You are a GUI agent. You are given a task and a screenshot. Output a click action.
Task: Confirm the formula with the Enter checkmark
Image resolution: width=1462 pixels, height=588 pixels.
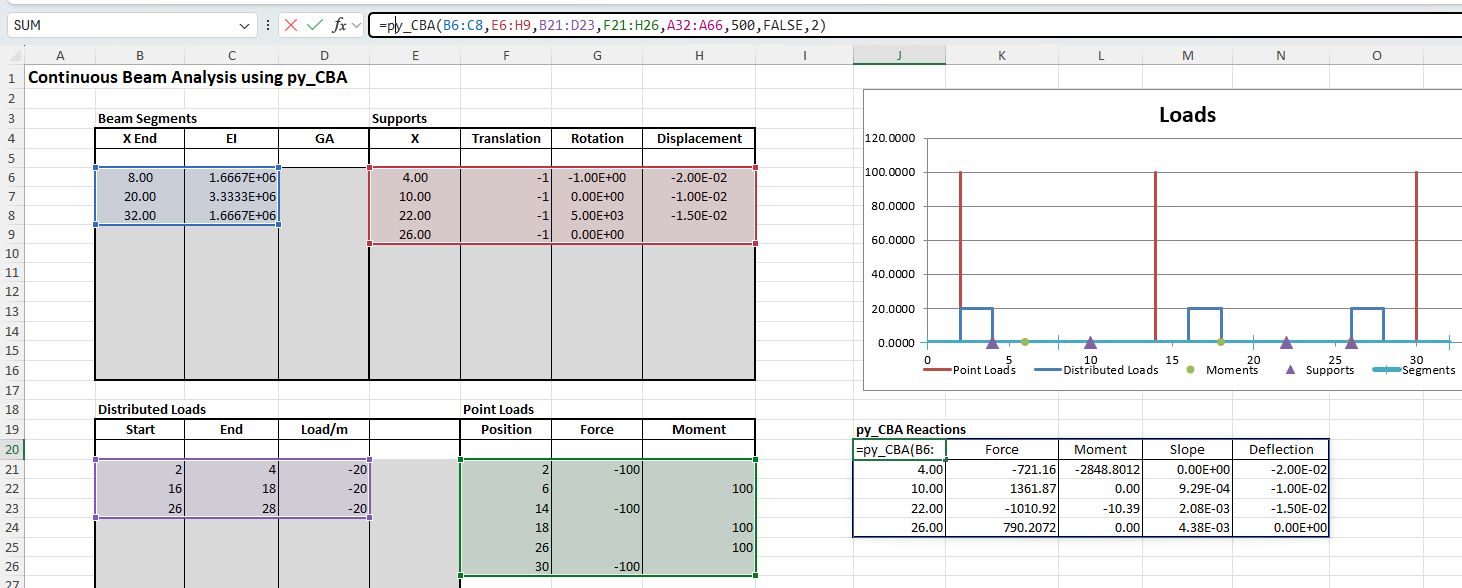(x=315, y=25)
